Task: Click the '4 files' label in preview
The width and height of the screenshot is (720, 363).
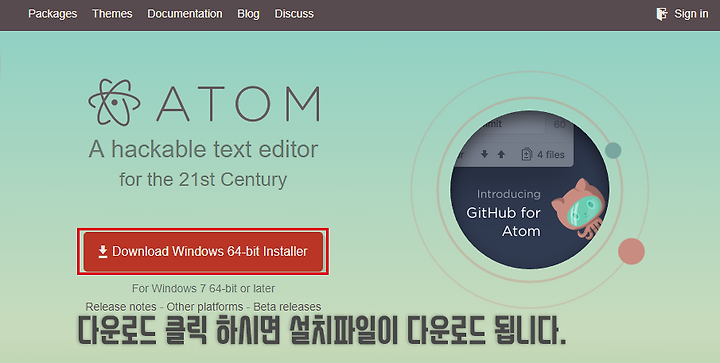Action: click(x=551, y=155)
